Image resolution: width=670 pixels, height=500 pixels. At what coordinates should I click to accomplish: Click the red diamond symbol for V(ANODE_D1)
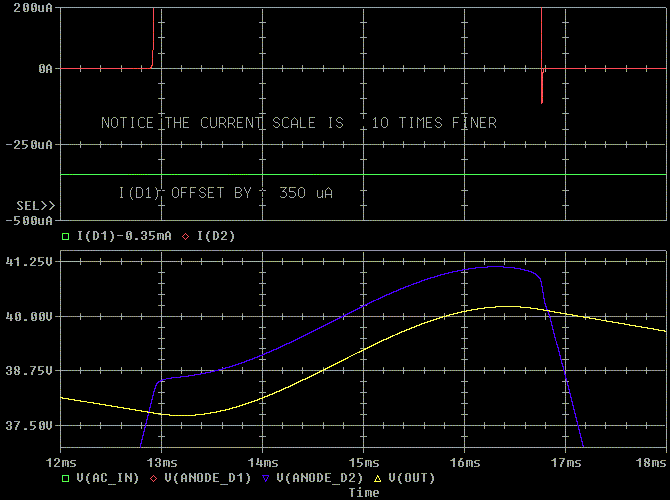[153, 478]
